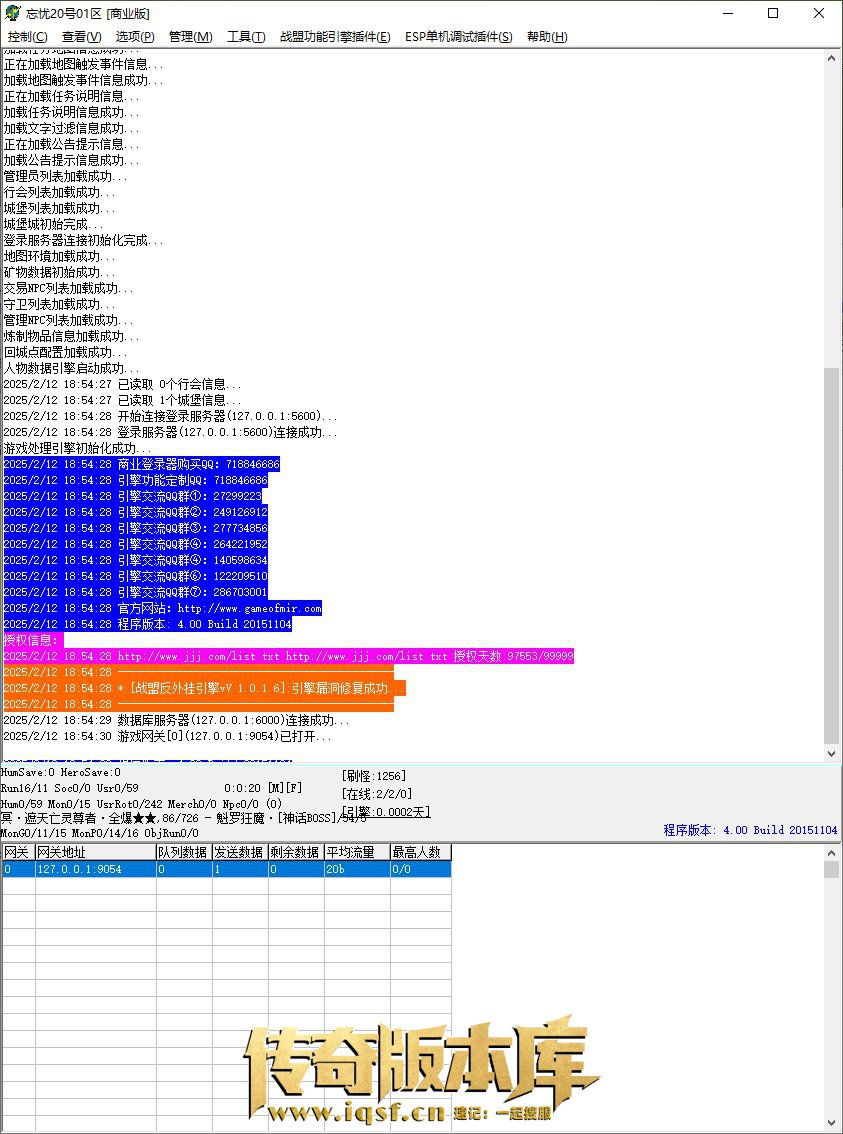The height and width of the screenshot is (1134, 843).
Task: Maximize the application window
Action: pos(773,13)
